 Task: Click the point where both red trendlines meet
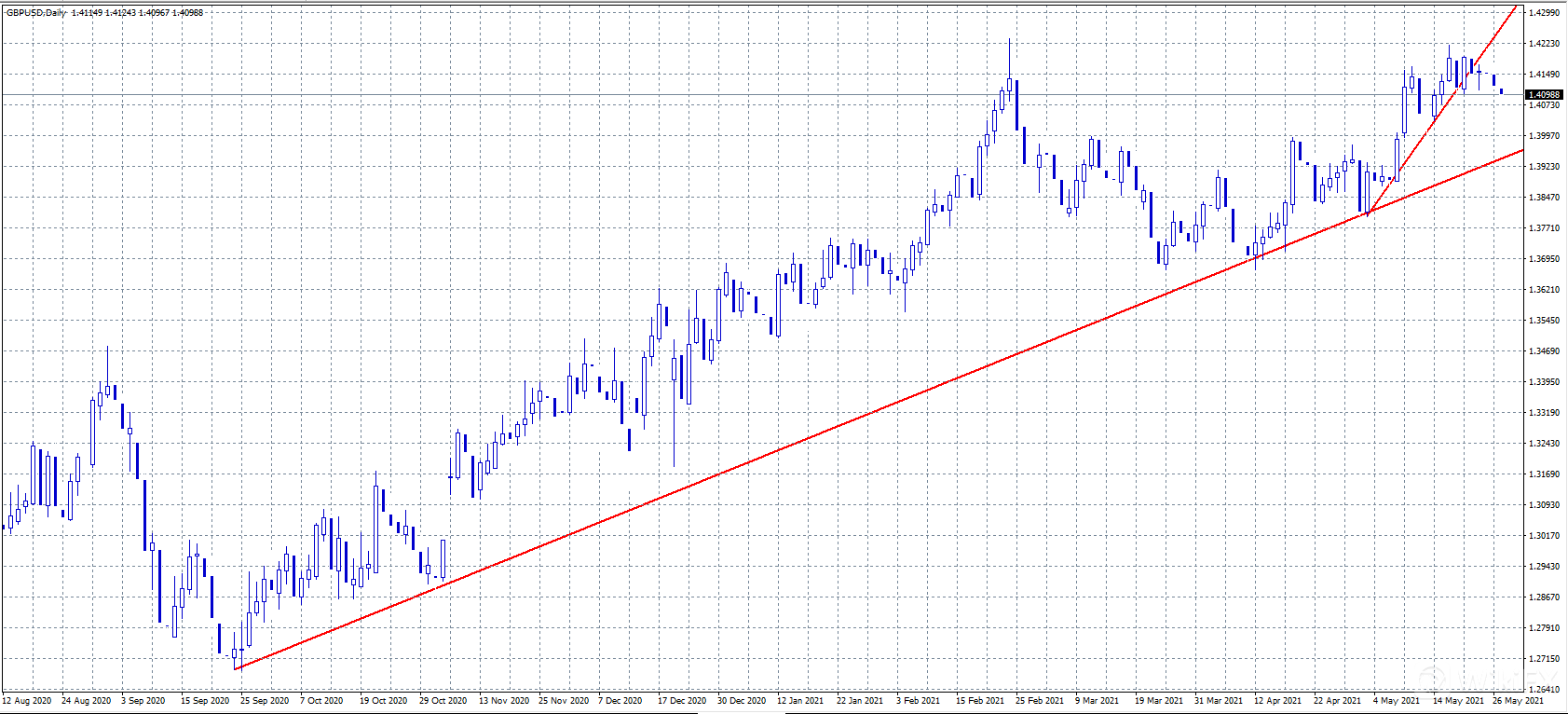coord(1368,214)
